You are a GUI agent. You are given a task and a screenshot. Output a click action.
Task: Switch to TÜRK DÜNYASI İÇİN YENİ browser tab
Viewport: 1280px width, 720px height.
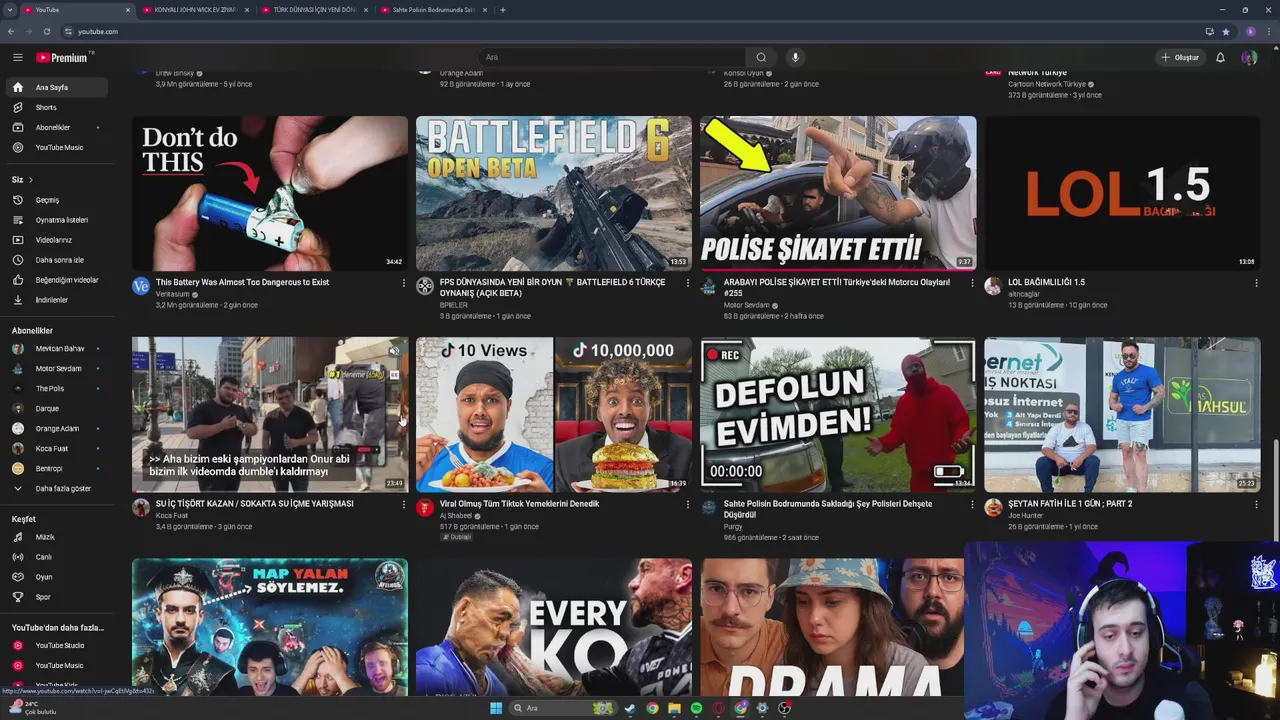click(314, 10)
